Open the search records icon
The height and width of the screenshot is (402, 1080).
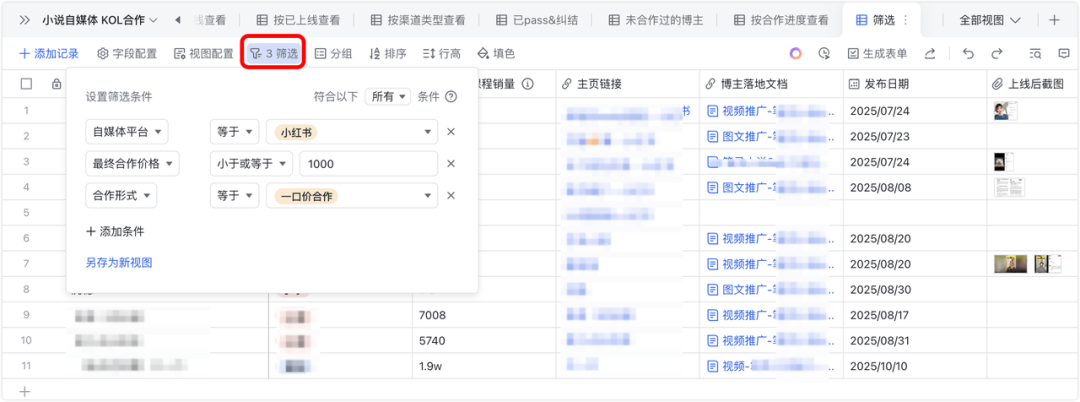pyautogui.click(x=1035, y=53)
